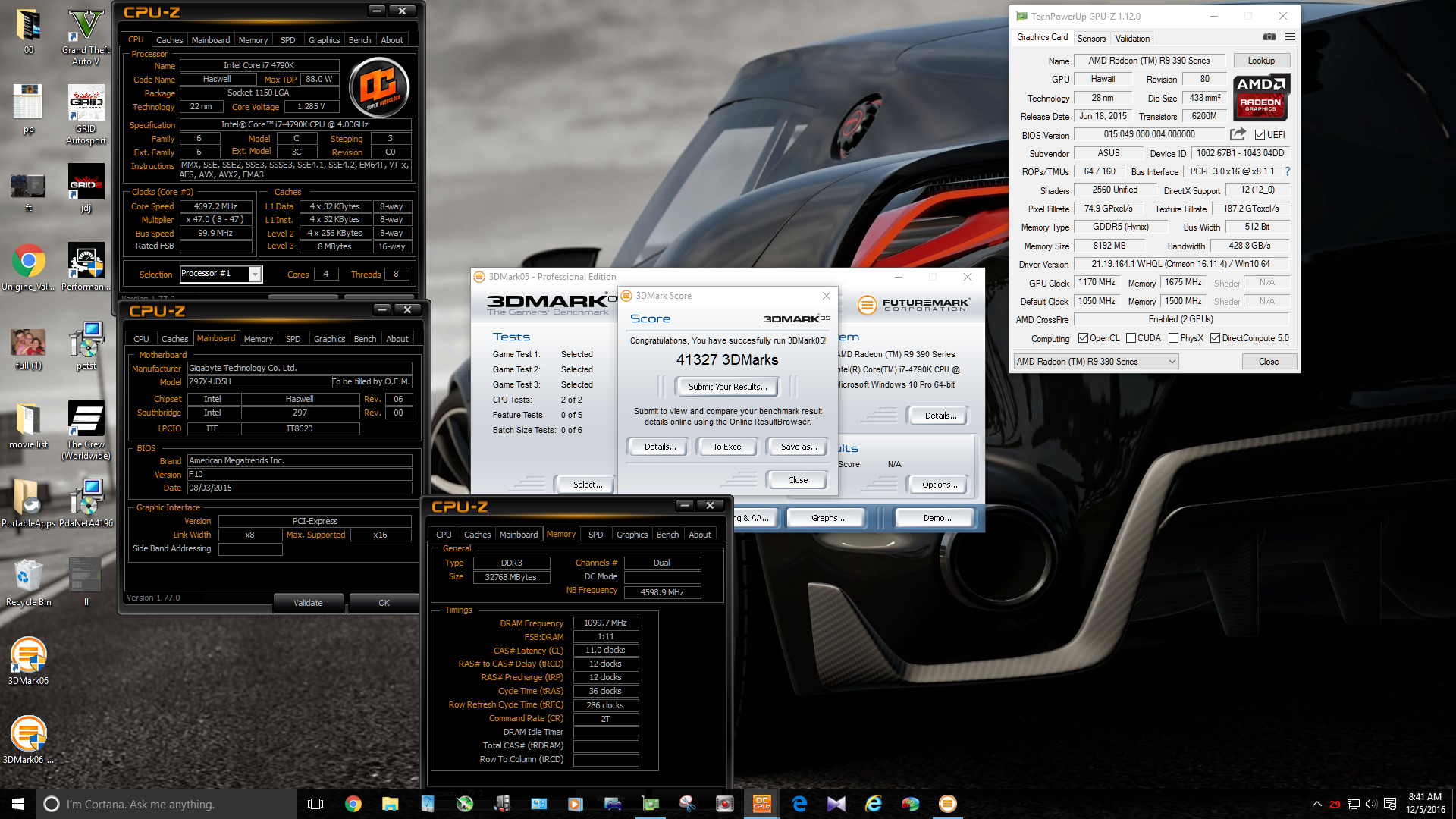Show hidden system tray icons
The image size is (1456, 819).
1317,804
